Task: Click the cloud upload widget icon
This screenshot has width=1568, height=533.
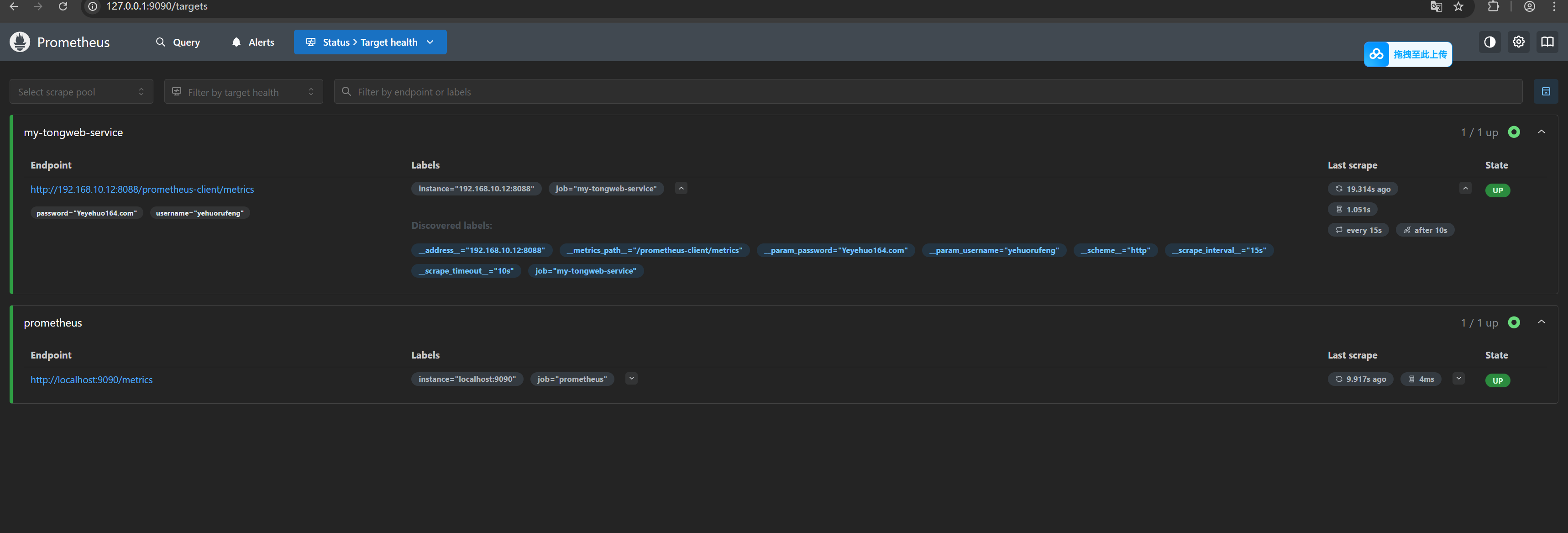Action: 1376,54
